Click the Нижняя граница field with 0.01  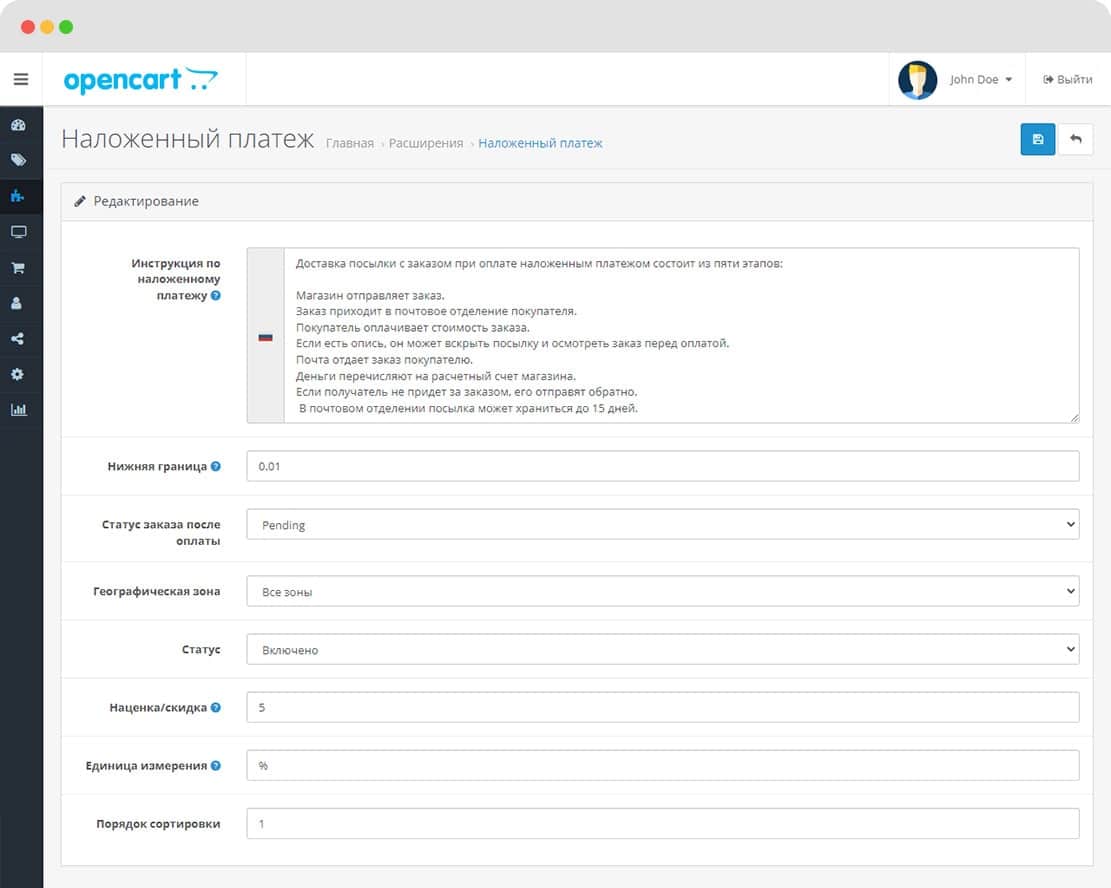(662, 466)
